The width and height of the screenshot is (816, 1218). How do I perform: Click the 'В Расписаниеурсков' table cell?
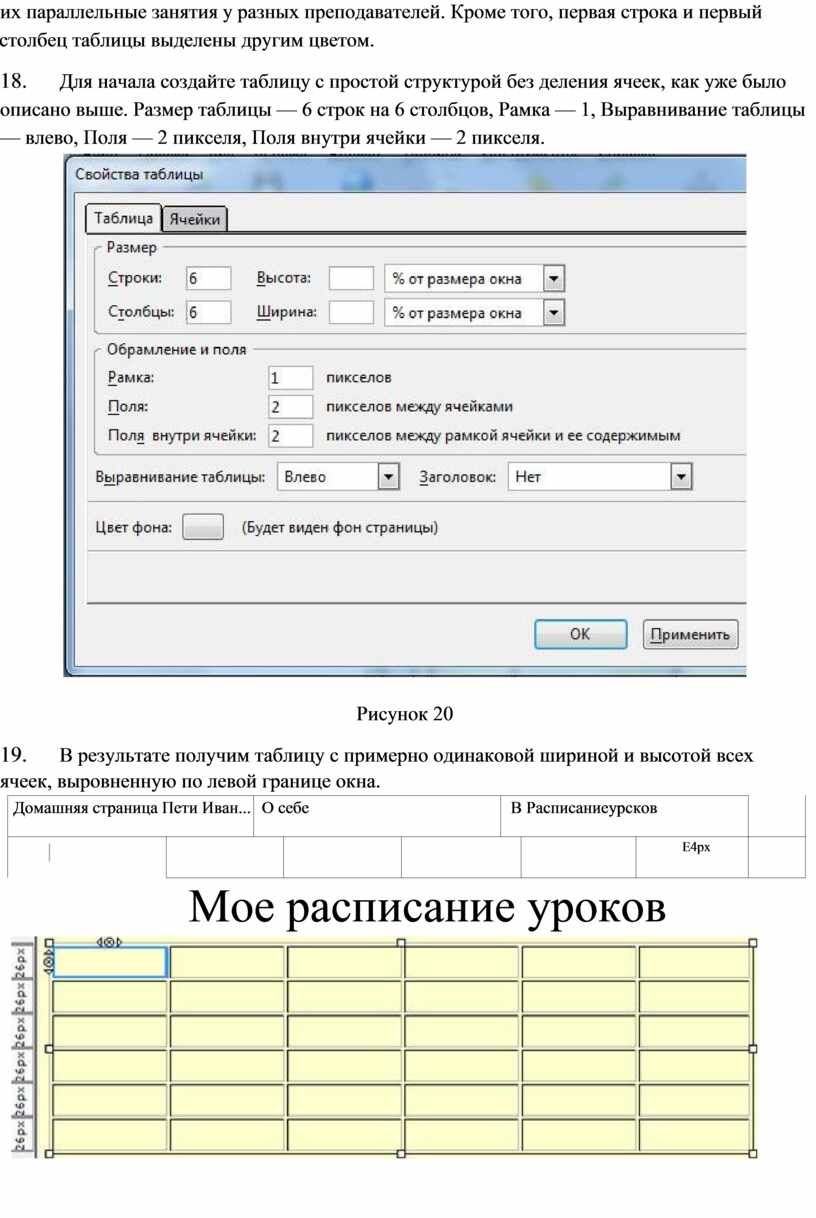625,816
